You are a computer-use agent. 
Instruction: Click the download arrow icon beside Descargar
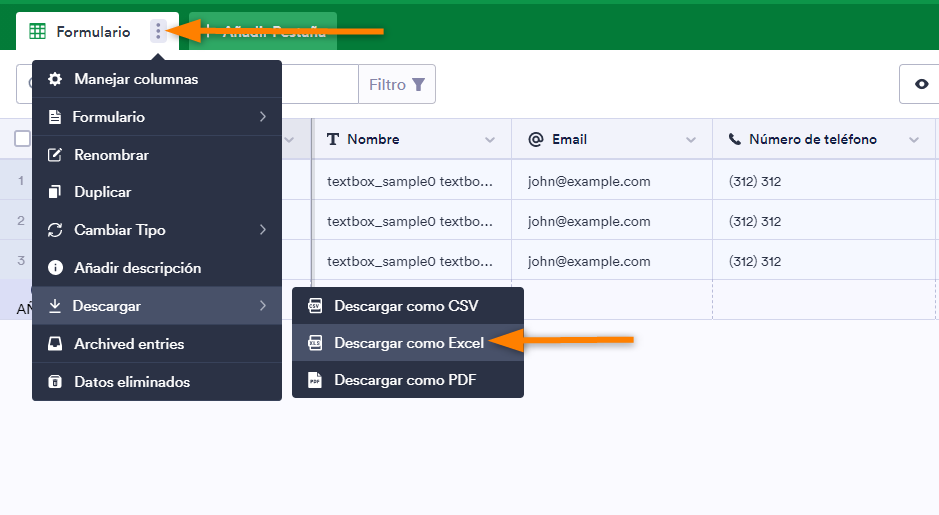[54, 305]
